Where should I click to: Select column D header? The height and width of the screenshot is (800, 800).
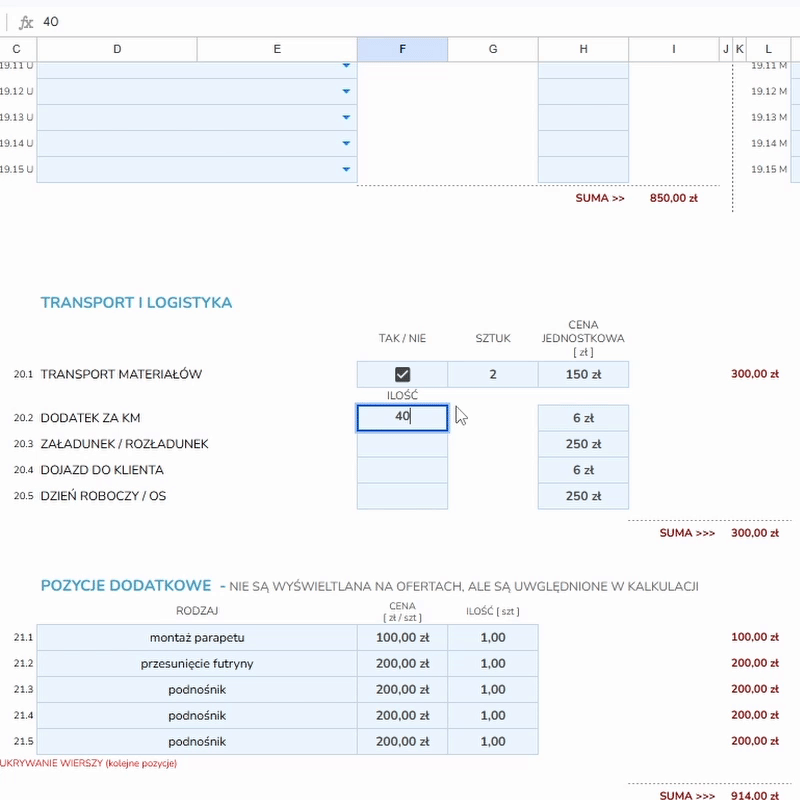(x=117, y=49)
